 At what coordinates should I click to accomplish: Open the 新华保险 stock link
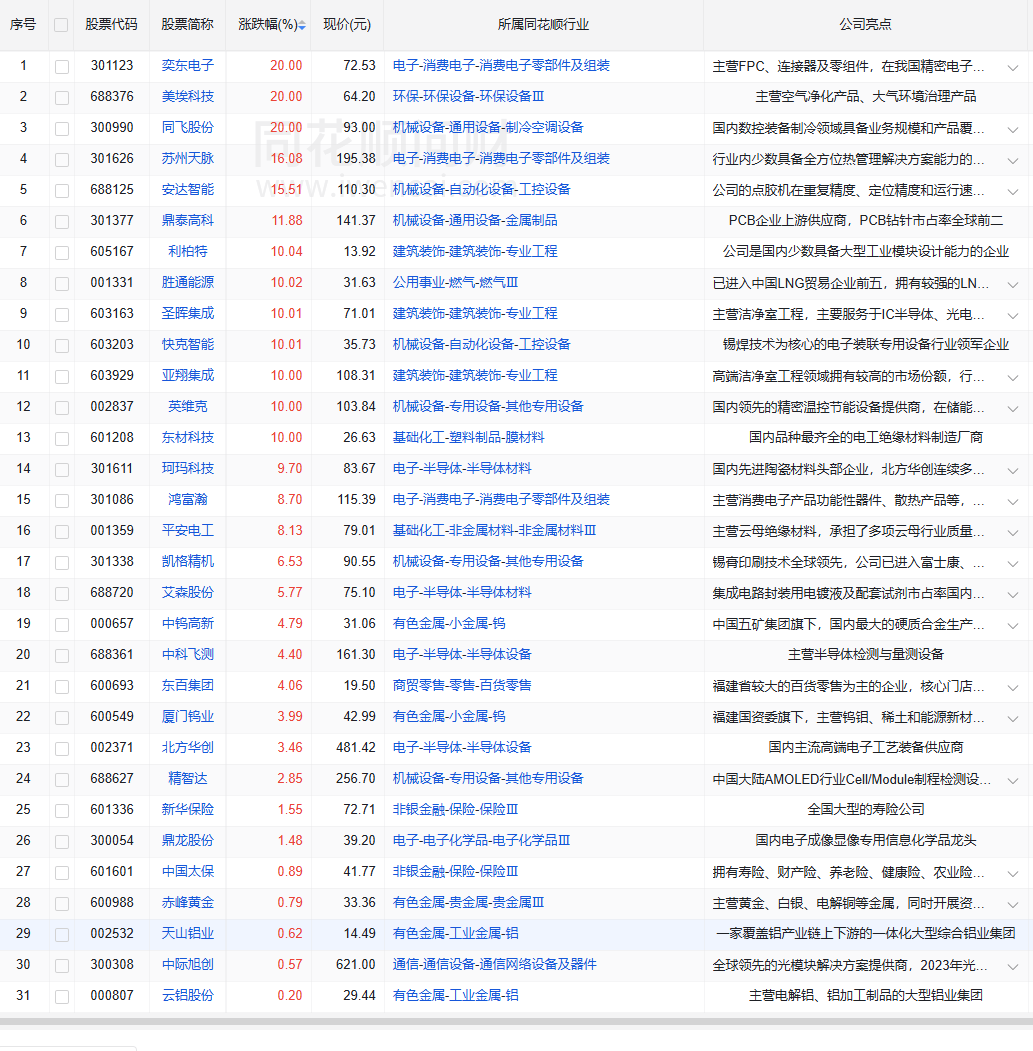click(188, 809)
